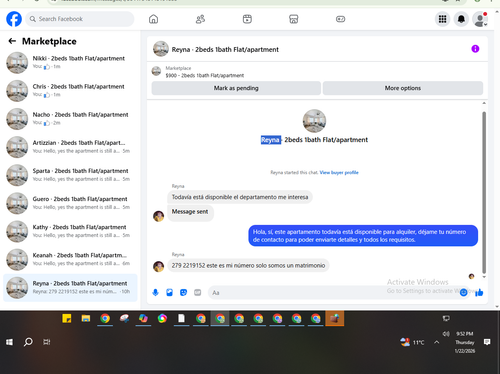Open the Facebook menu grid icon
Screen dimensions: 500x374
click(x=442, y=19)
